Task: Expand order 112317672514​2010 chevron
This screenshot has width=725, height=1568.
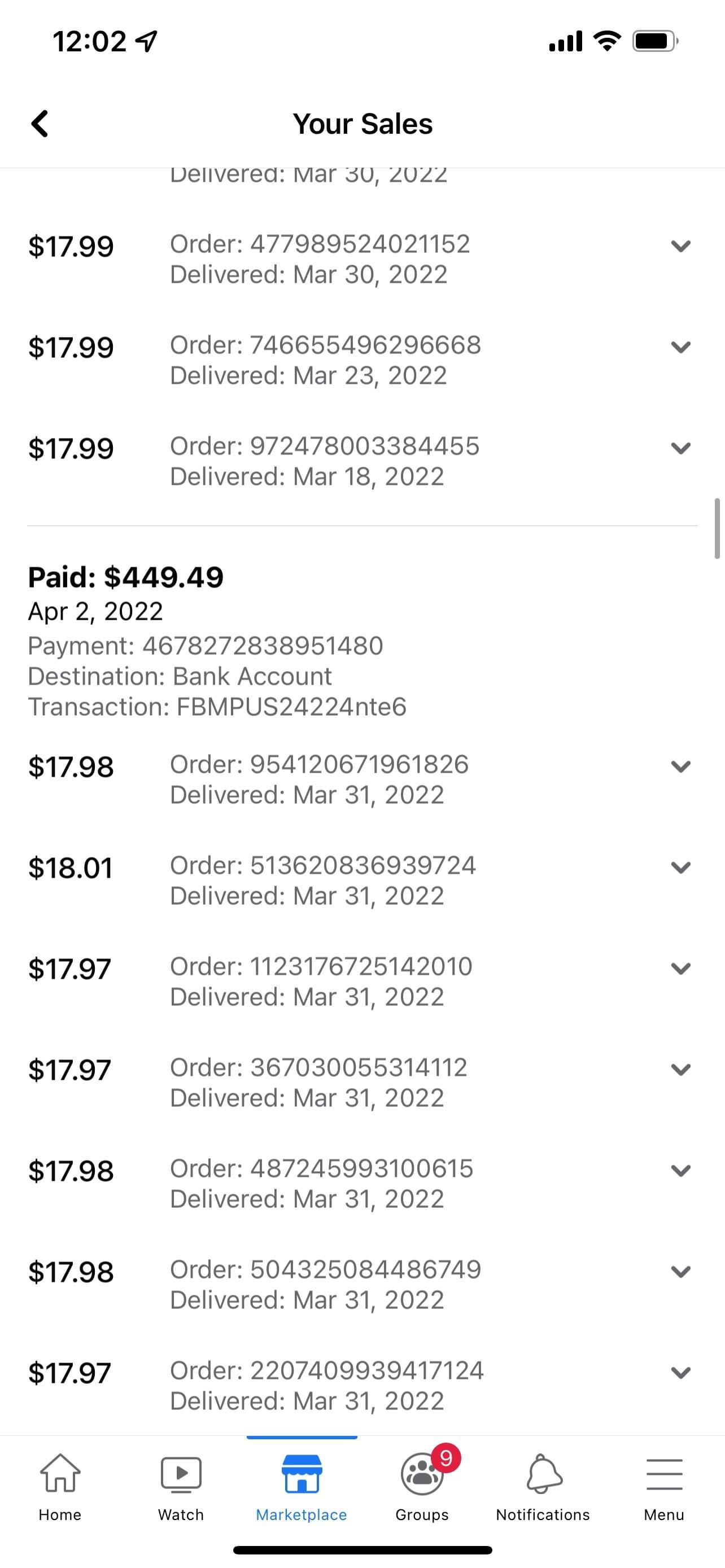Action: tap(680, 969)
